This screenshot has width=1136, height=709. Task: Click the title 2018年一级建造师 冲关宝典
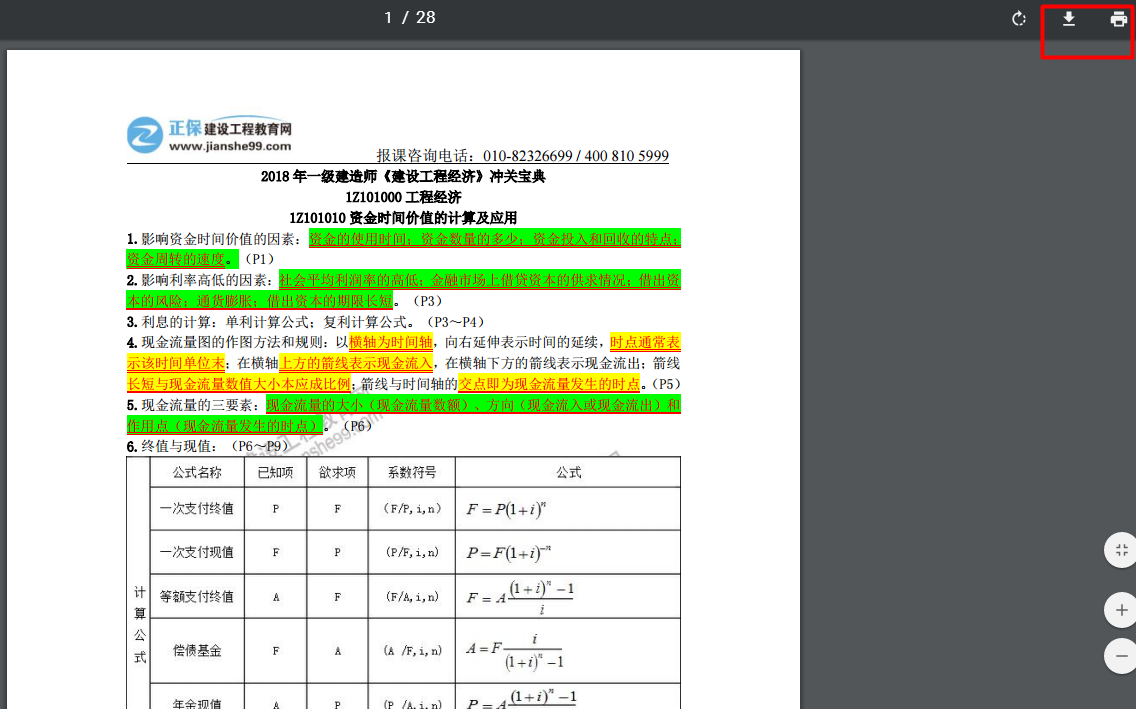[402, 177]
